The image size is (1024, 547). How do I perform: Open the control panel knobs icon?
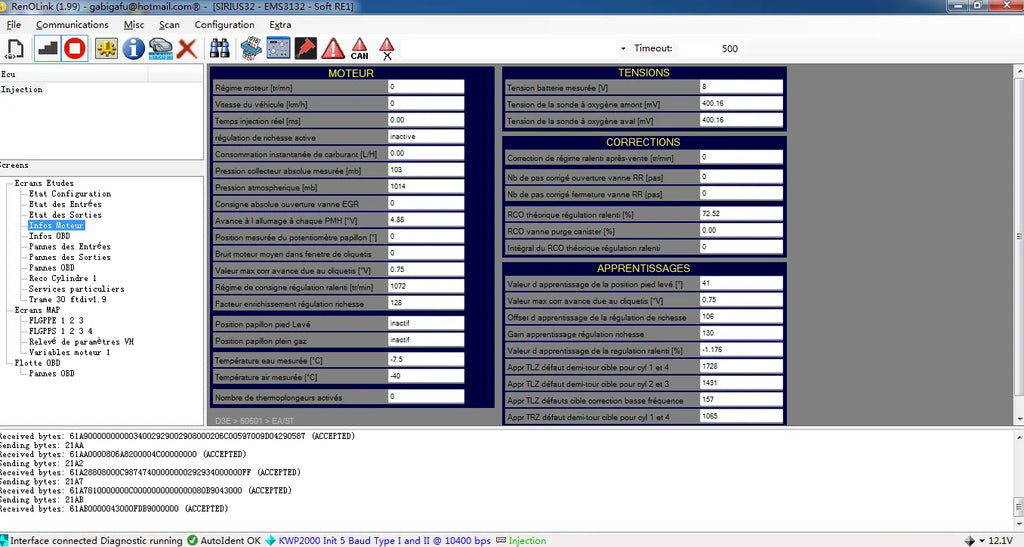coord(278,48)
